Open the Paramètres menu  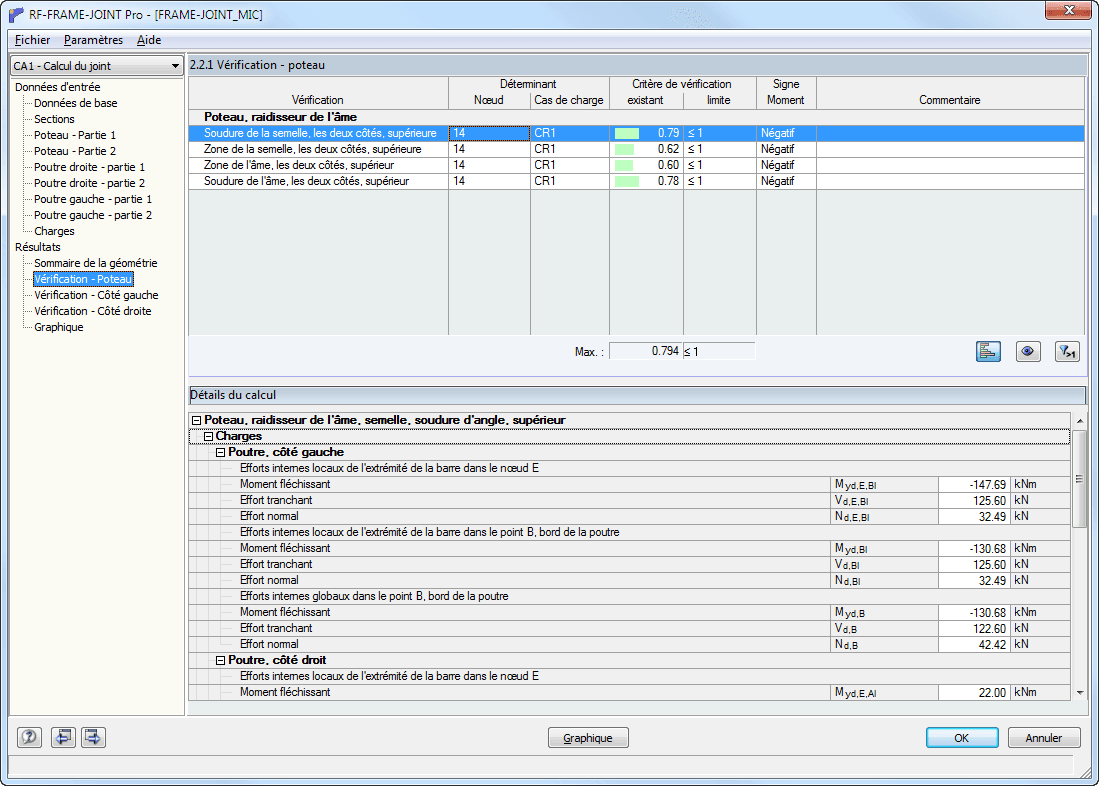pos(93,40)
